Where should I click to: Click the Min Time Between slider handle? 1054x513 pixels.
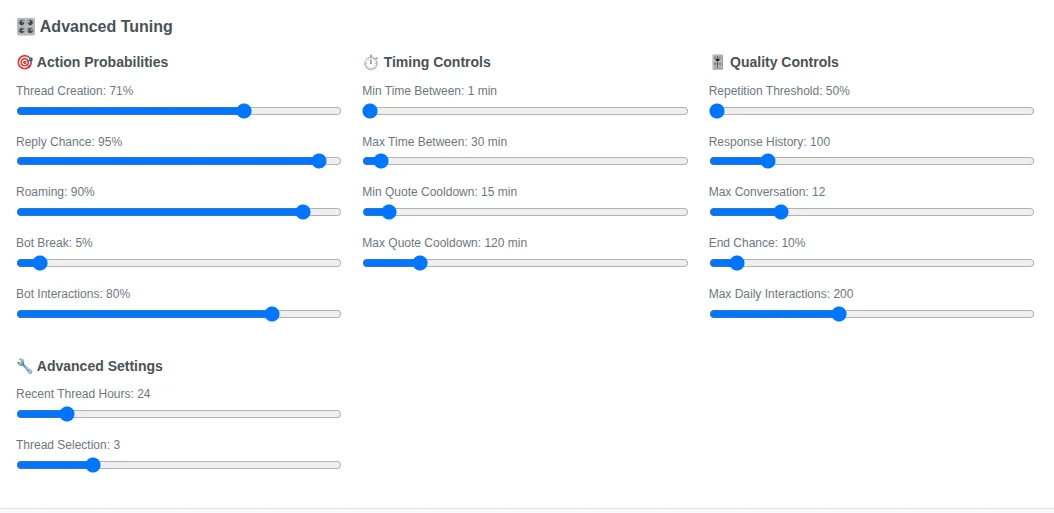pyautogui.click(x=370, y=111)
